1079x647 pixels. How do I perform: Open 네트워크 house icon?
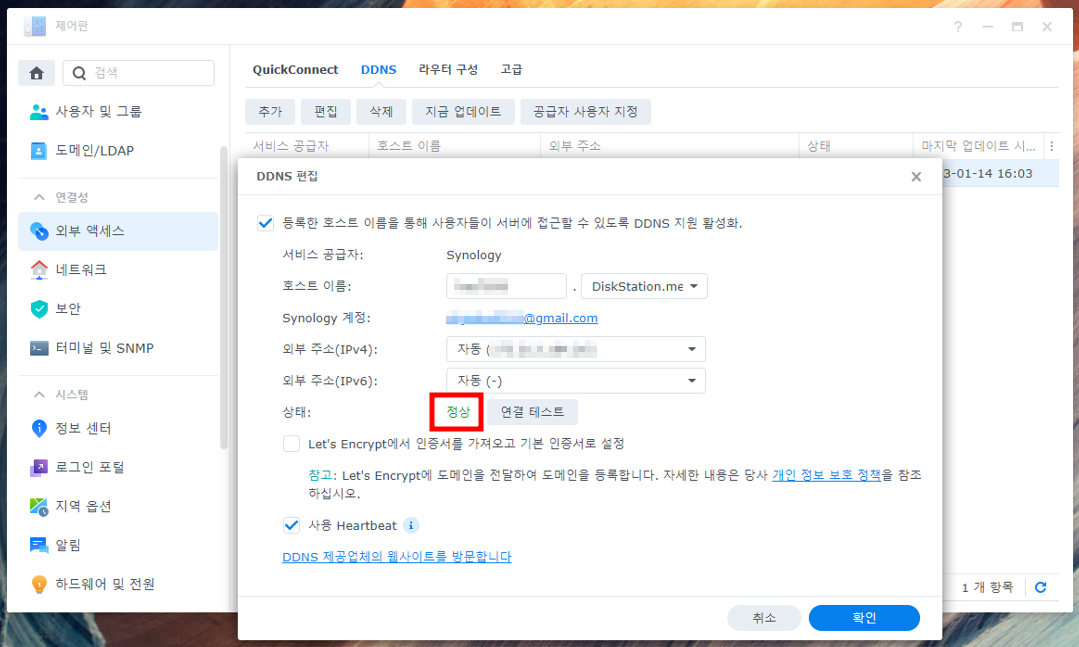(39, 270)
